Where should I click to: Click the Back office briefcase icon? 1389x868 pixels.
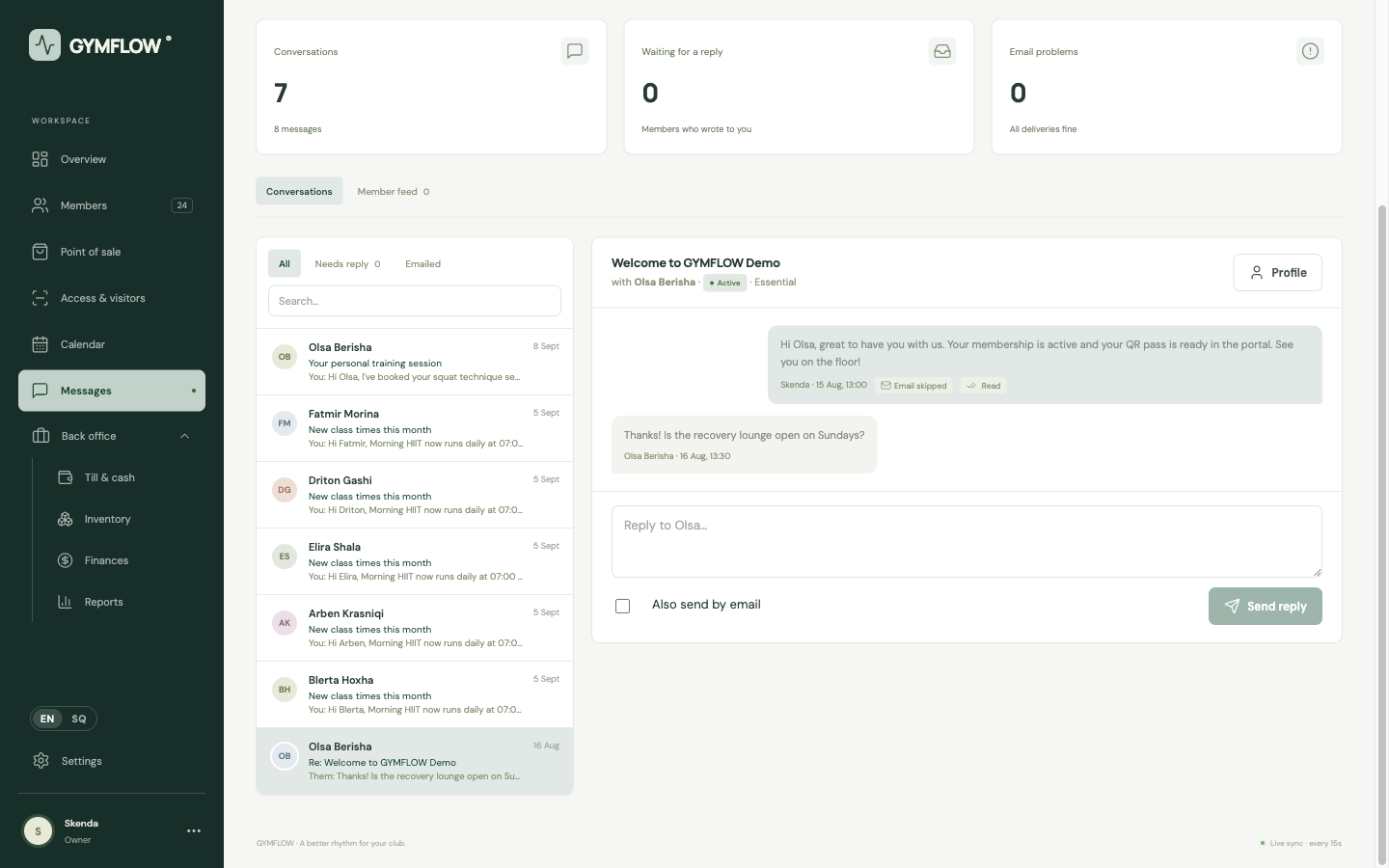click(41, 436)
